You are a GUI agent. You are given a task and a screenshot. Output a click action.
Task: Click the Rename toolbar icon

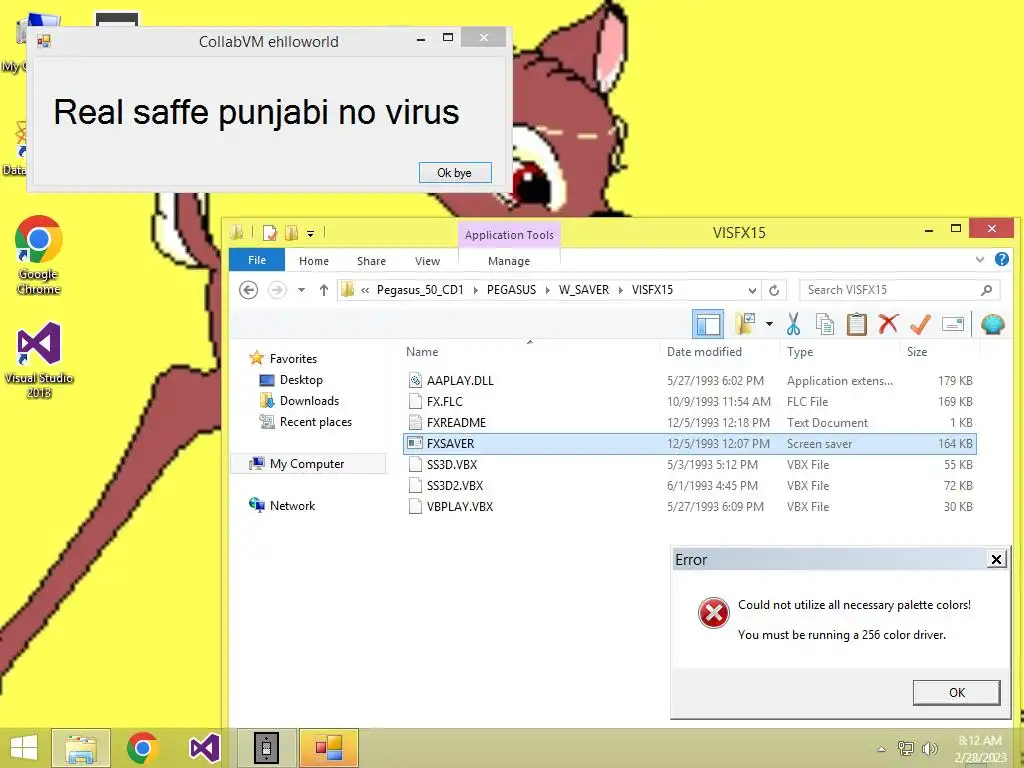coord(953,324)
